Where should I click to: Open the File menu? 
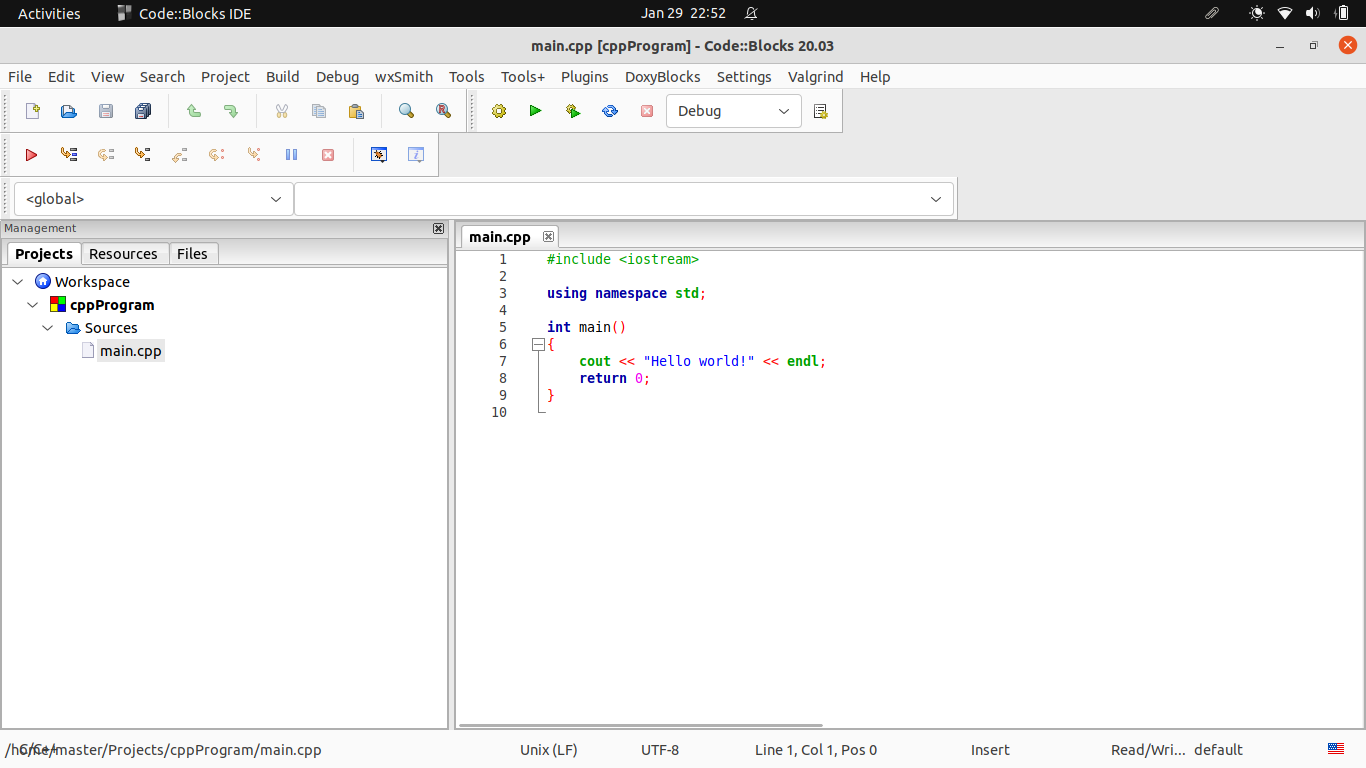20,77
